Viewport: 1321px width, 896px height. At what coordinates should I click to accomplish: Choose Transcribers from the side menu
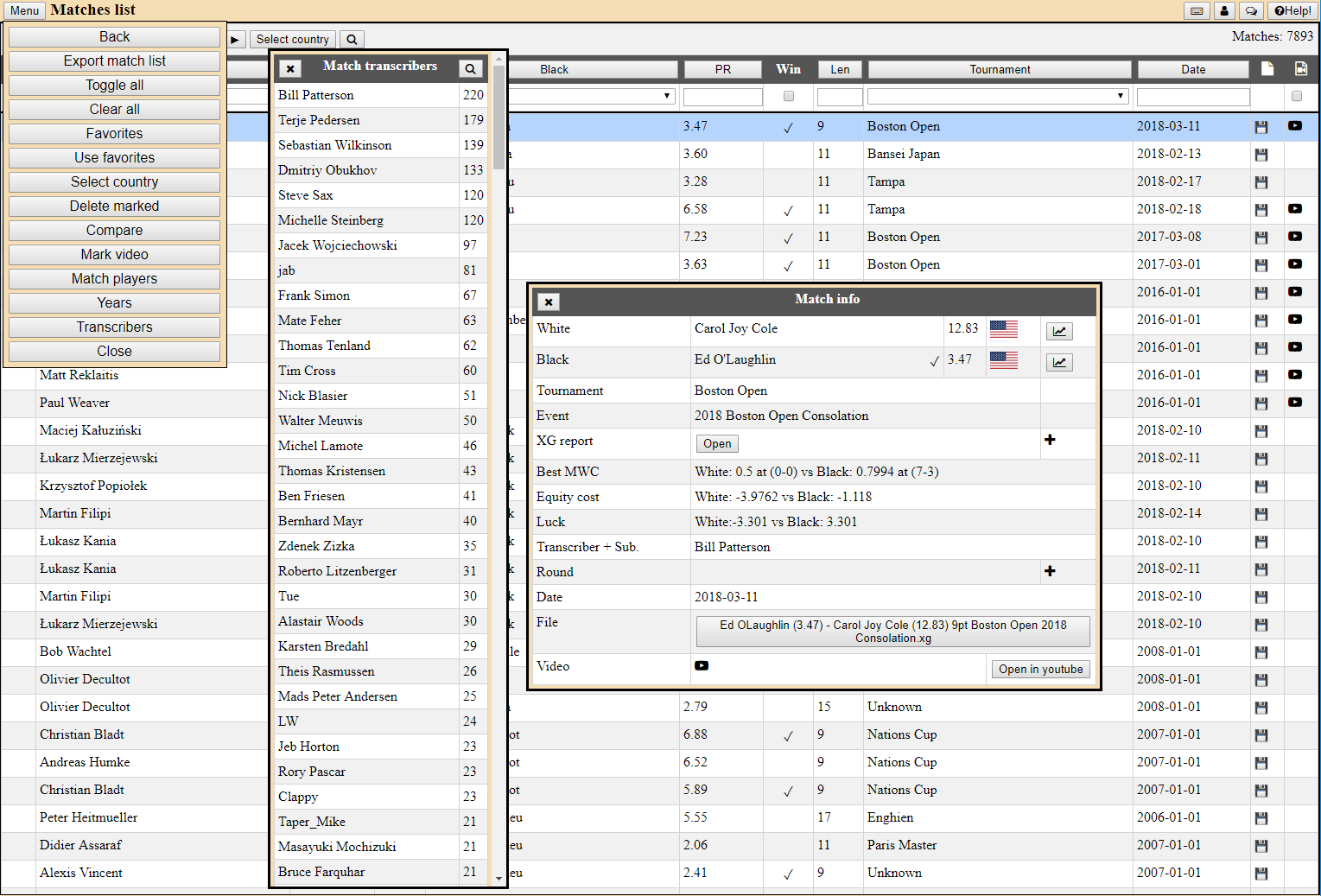click(114, 327)
